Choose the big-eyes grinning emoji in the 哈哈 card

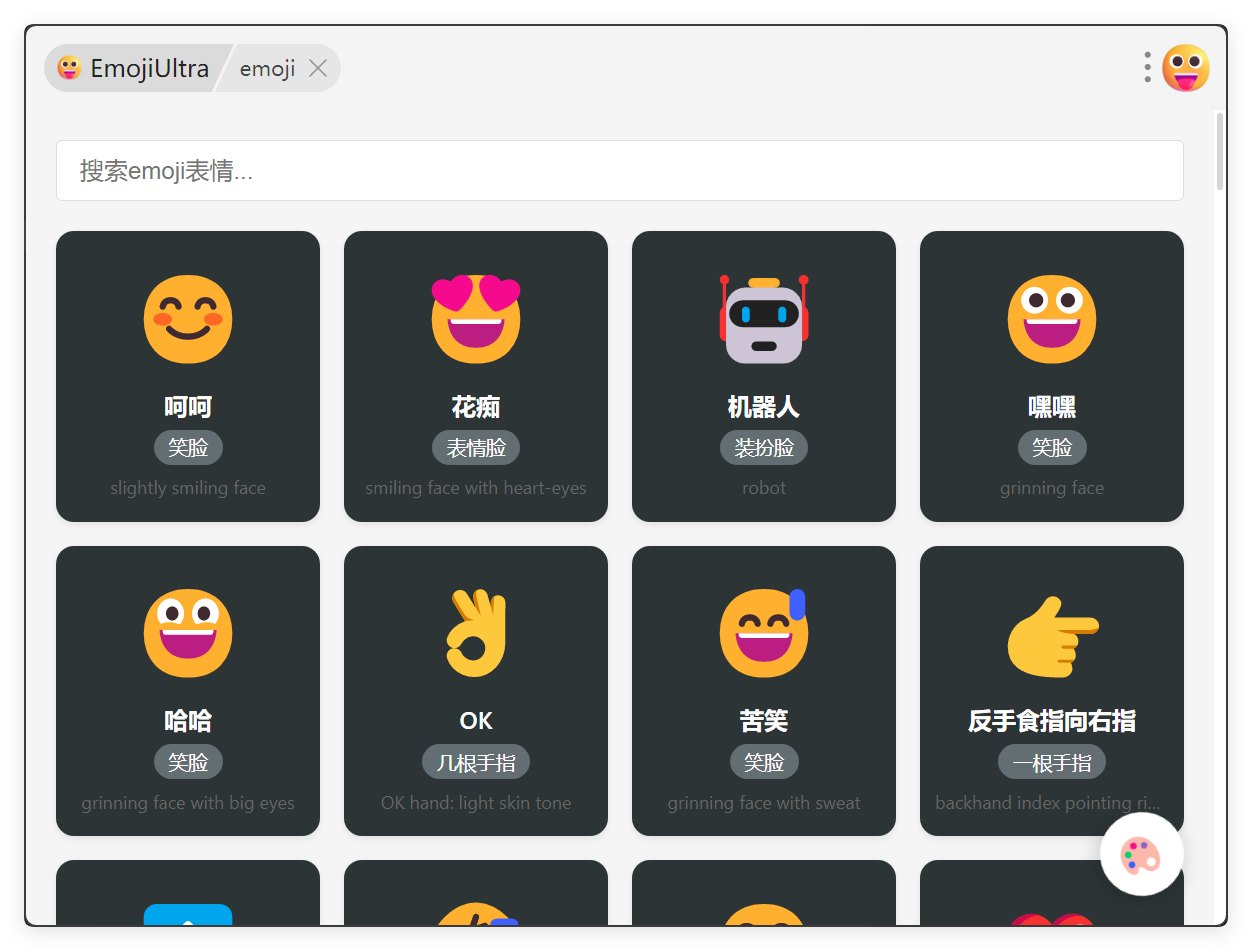click(188, 633)
